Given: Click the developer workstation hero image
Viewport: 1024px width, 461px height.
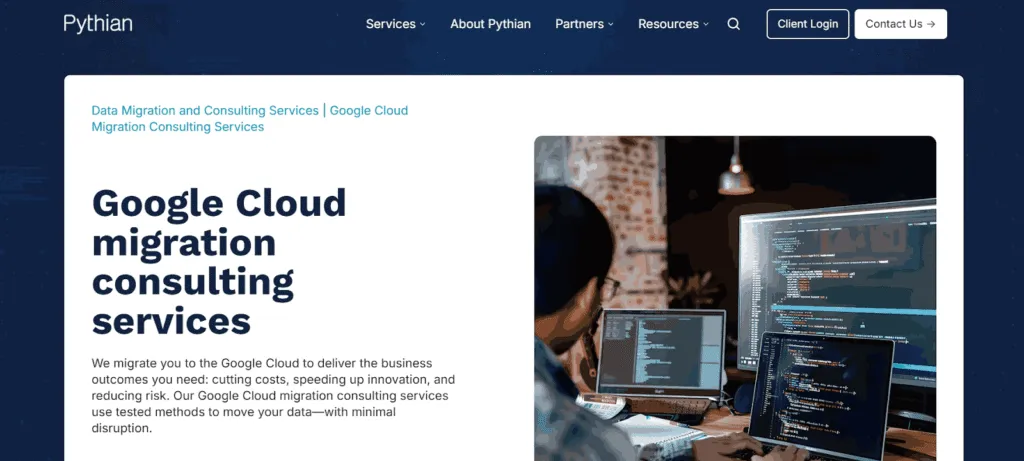Looking at the screenshot, I should coord(735,298).
